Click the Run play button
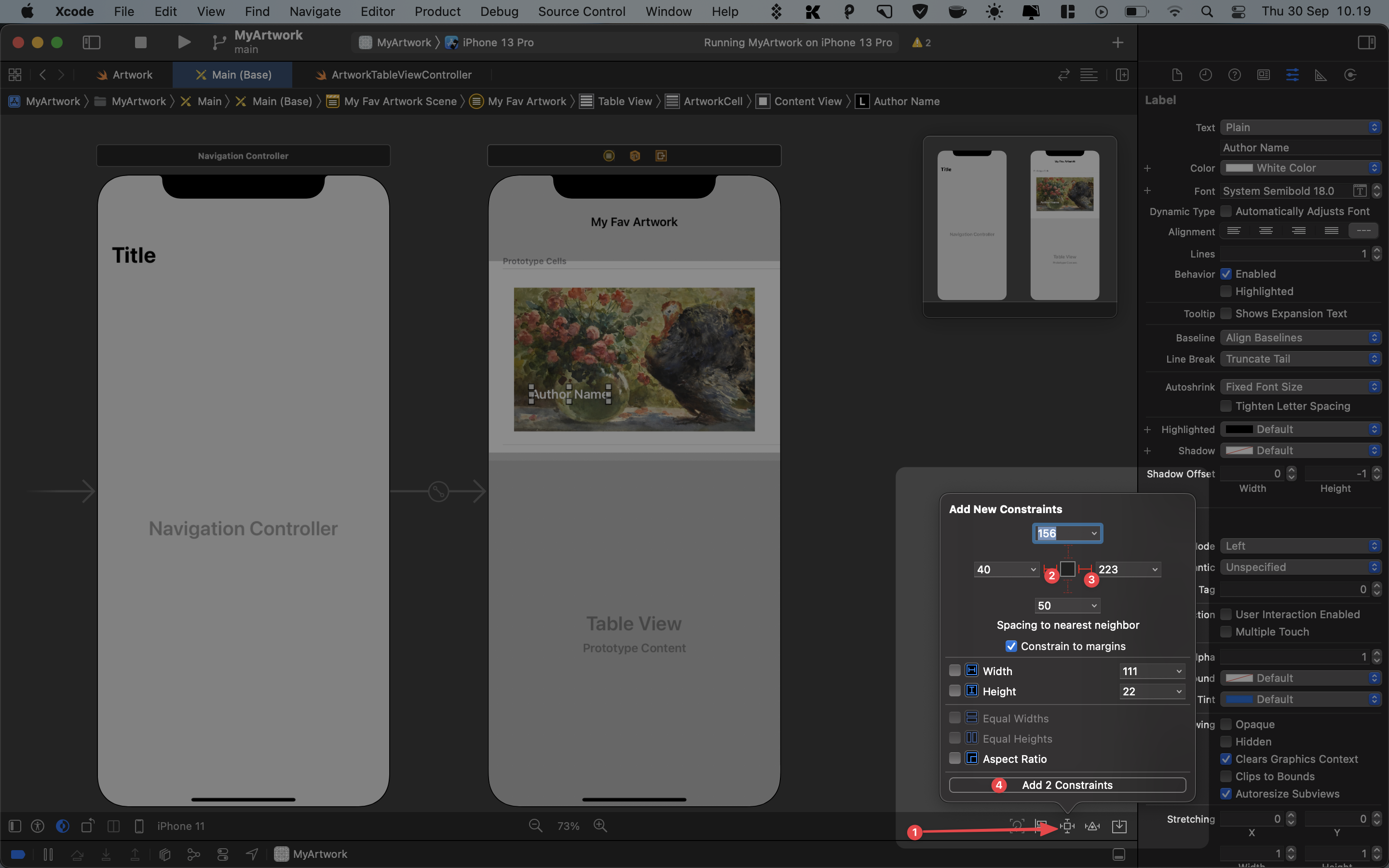 point(184,42)
